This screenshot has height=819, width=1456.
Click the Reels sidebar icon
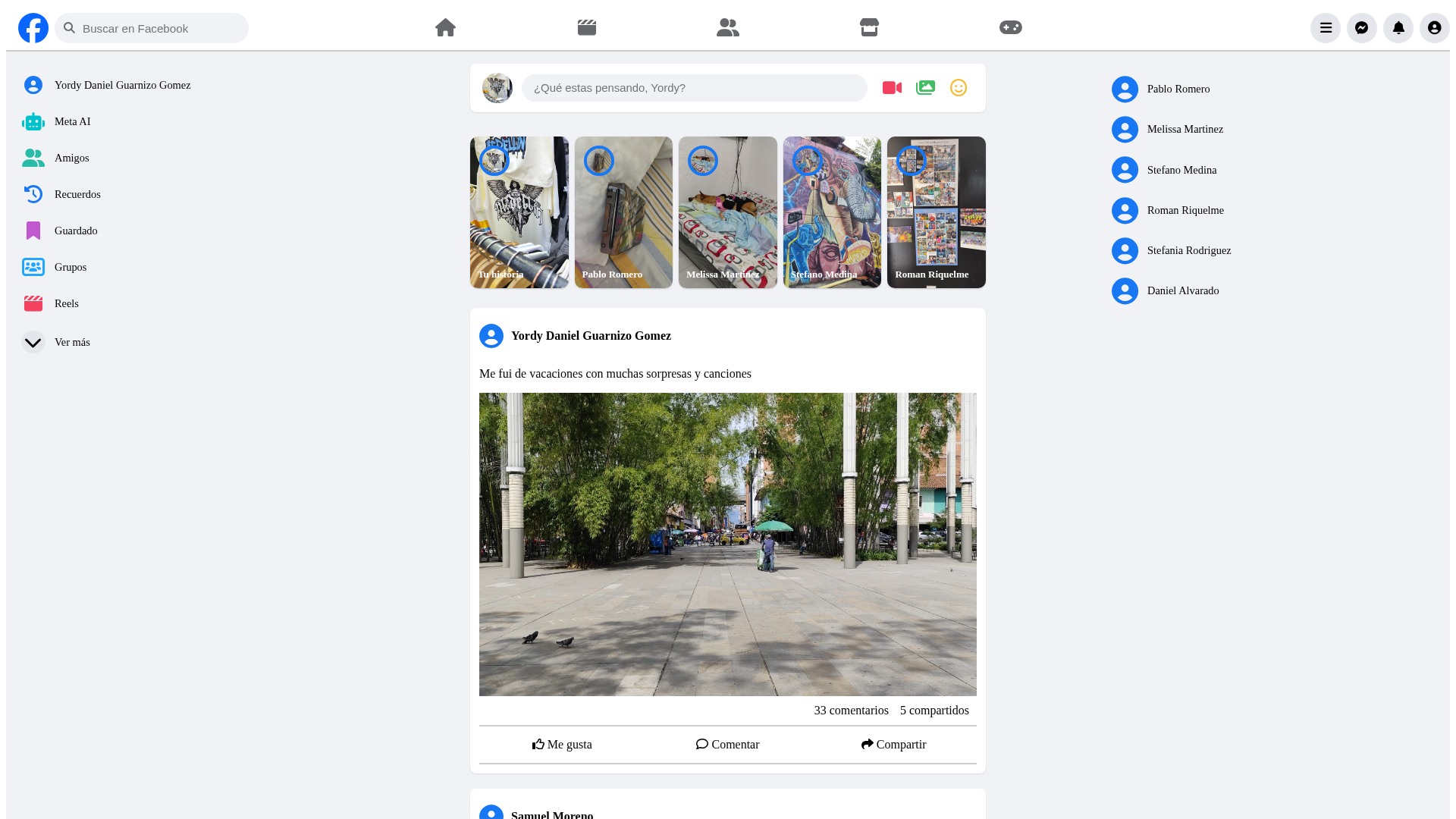[33, 303]
